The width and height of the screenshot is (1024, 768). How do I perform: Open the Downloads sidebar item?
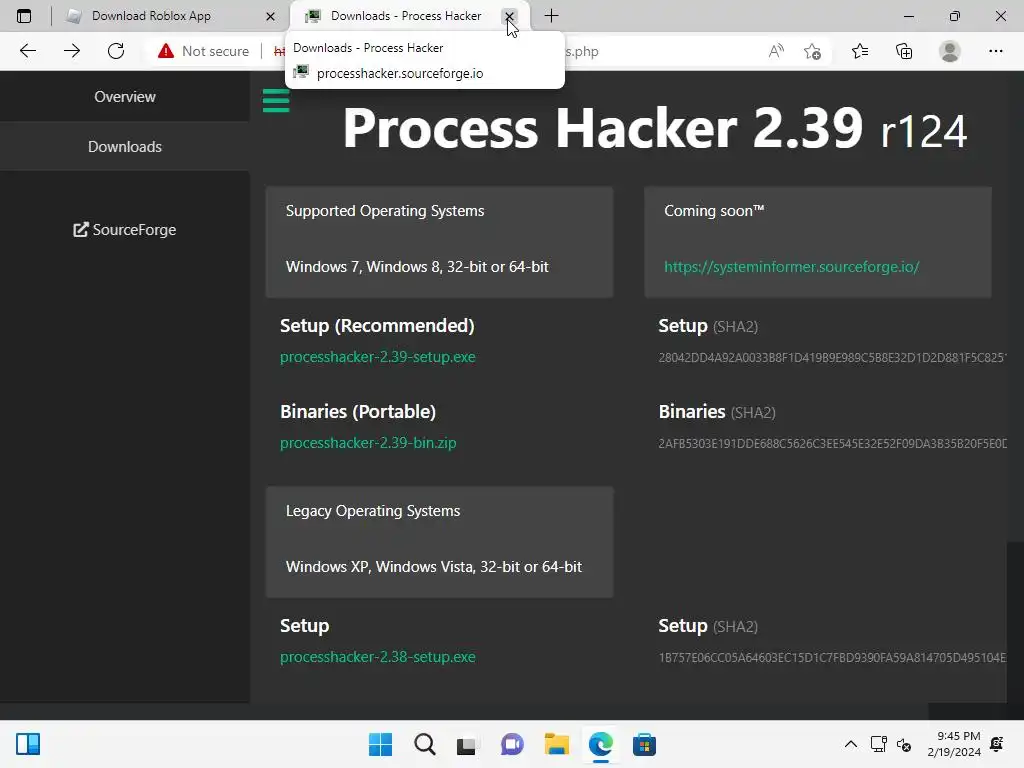125,147
